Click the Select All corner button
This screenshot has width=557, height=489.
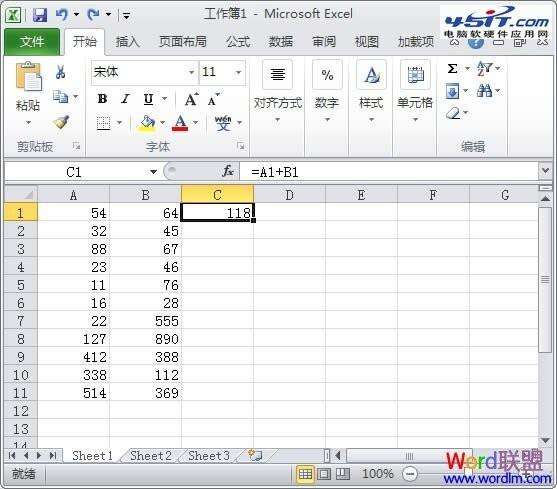21,195
